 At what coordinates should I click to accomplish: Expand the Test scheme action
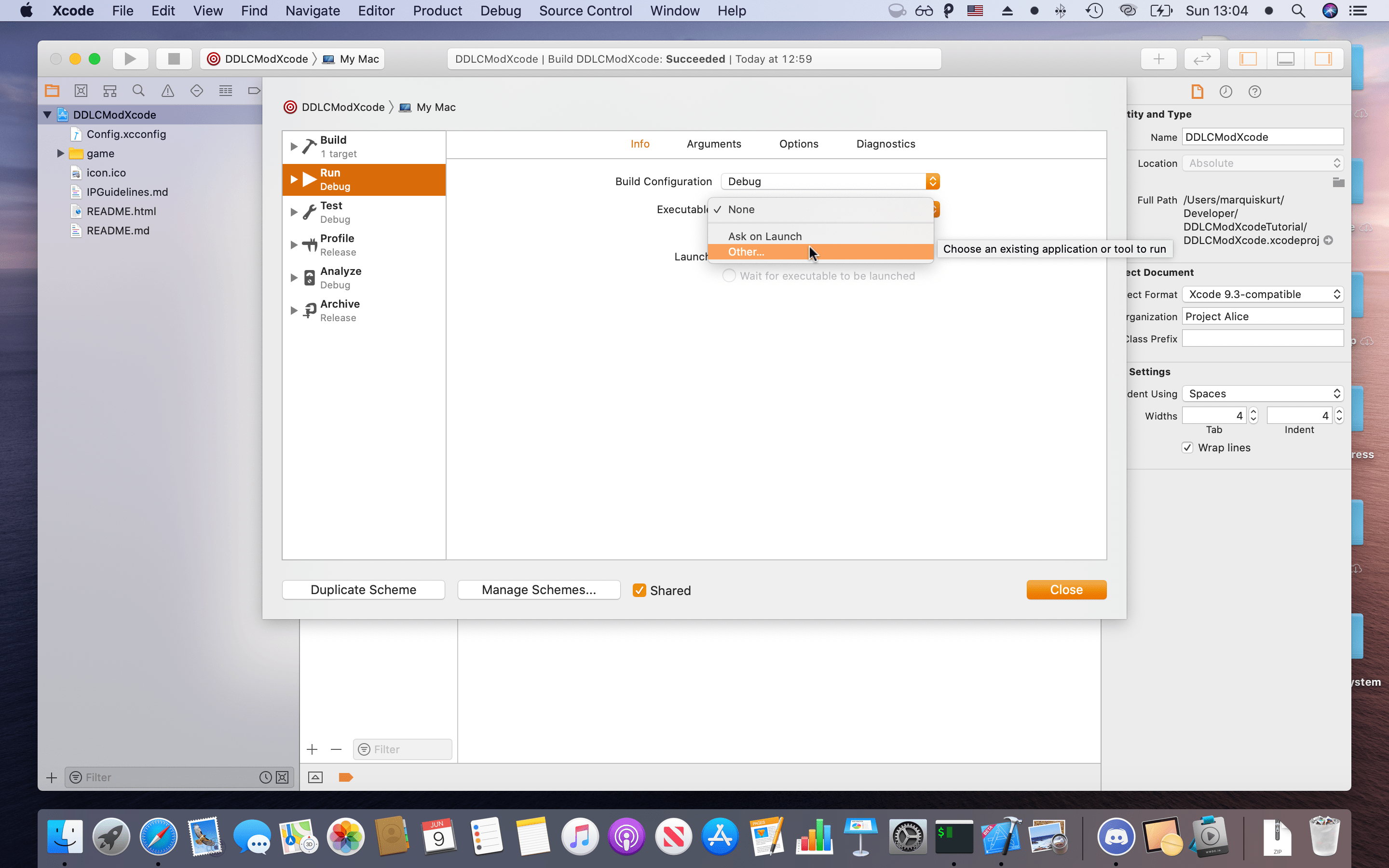click(294, 212)
